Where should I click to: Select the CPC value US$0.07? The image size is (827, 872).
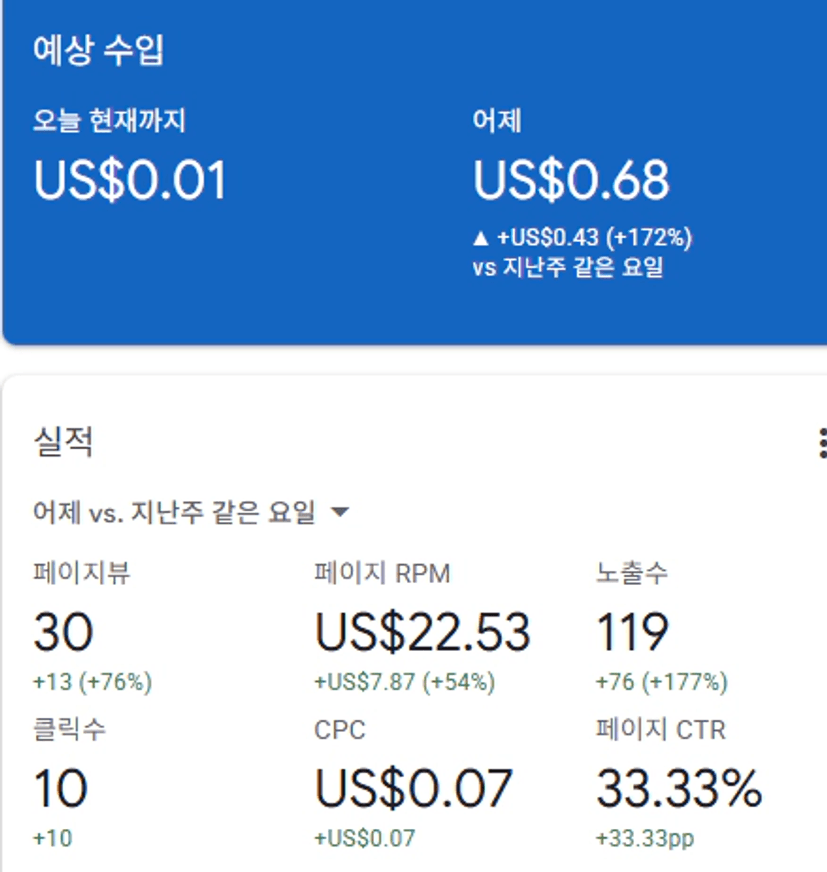click(414, 788)
